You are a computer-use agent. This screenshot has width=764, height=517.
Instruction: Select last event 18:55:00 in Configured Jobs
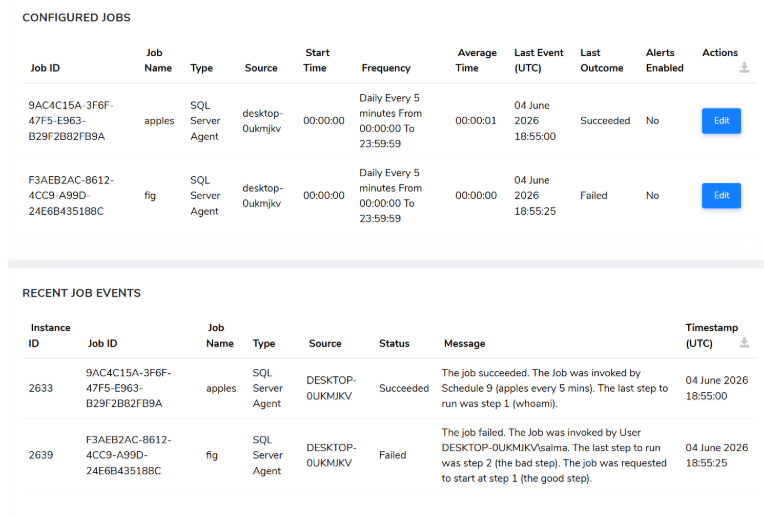pyautogui.click(x=535, y=121)
